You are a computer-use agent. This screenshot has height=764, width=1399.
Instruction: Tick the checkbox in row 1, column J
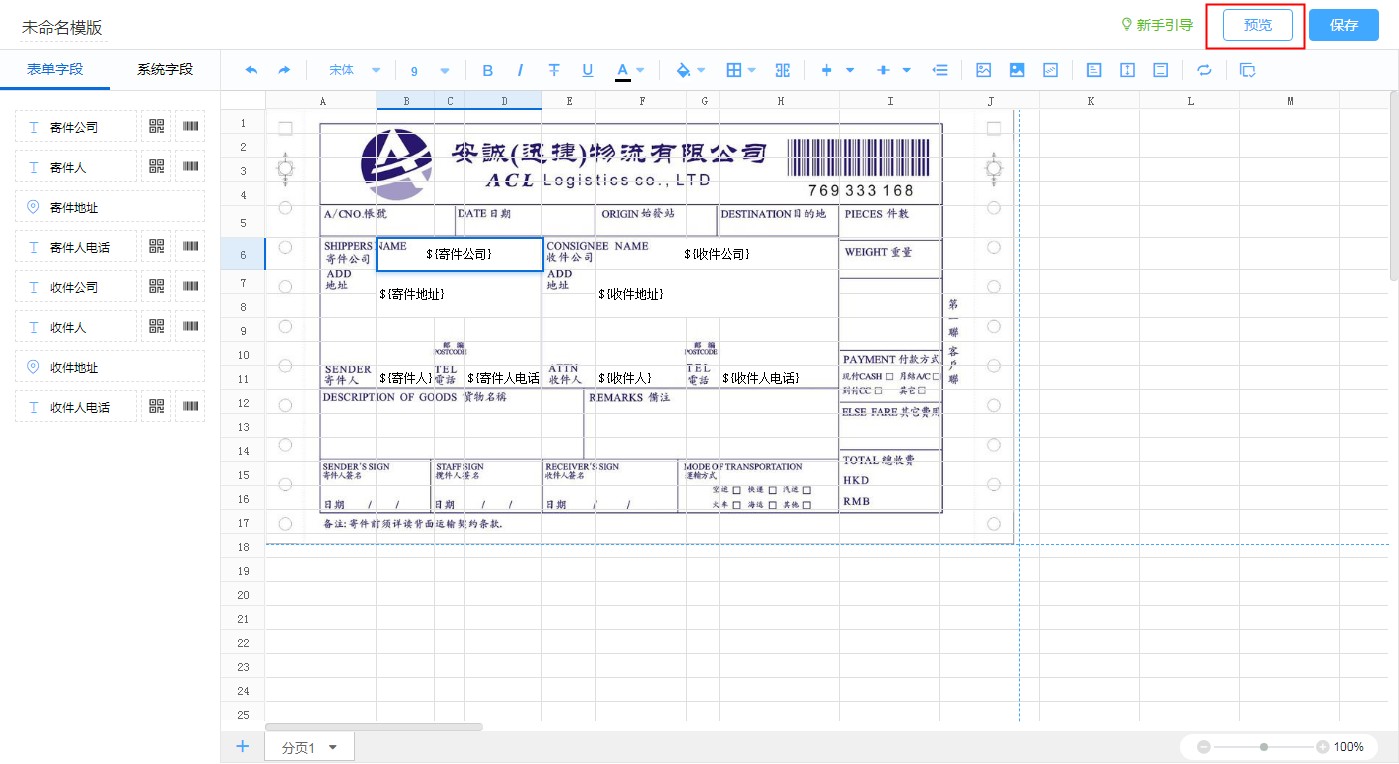[x=993, y=128]
